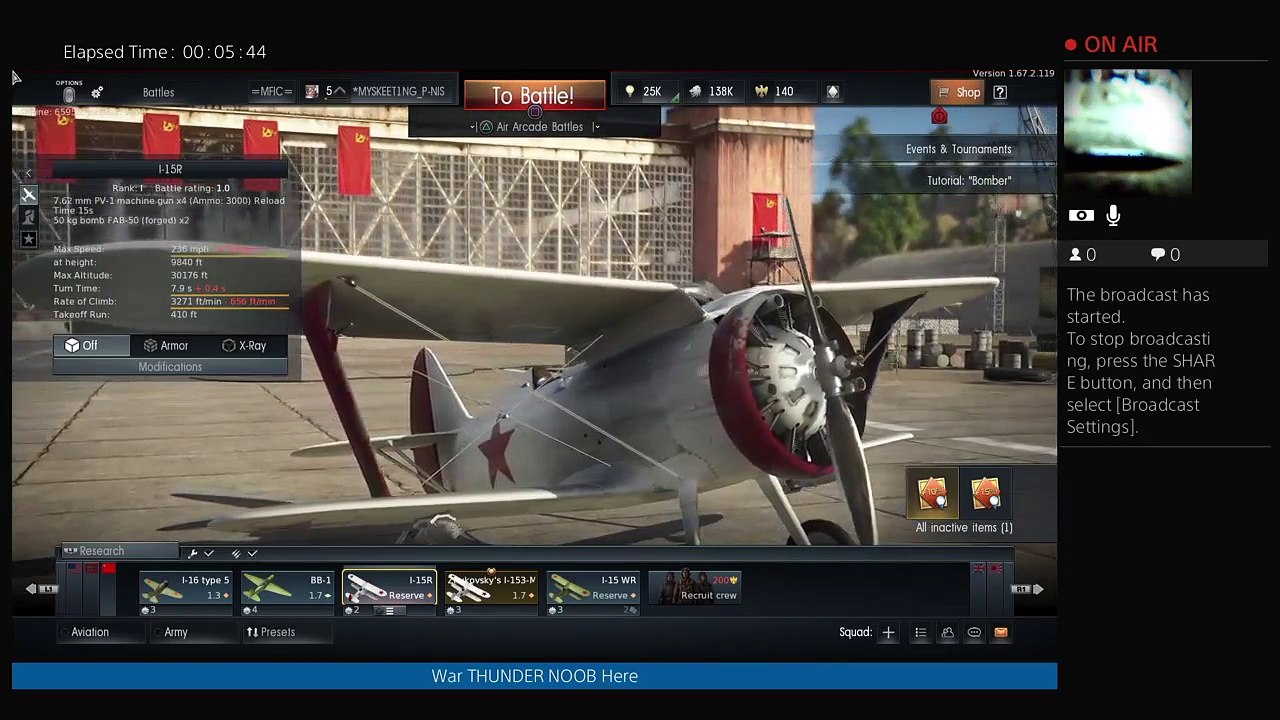Select the USSR red flag nation tab
Image resolution: width=1280 pixels, height=720 pixels.
coord(109,569)
